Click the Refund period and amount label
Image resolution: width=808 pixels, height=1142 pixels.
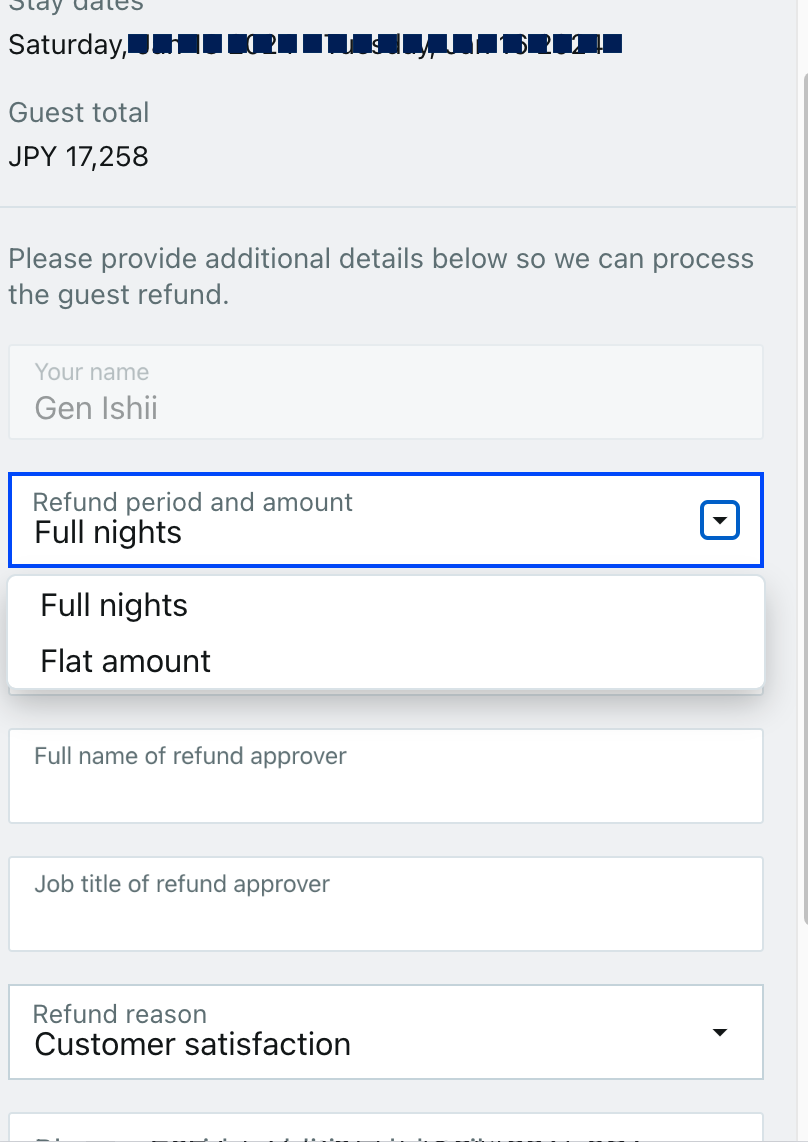pos(193,502)
